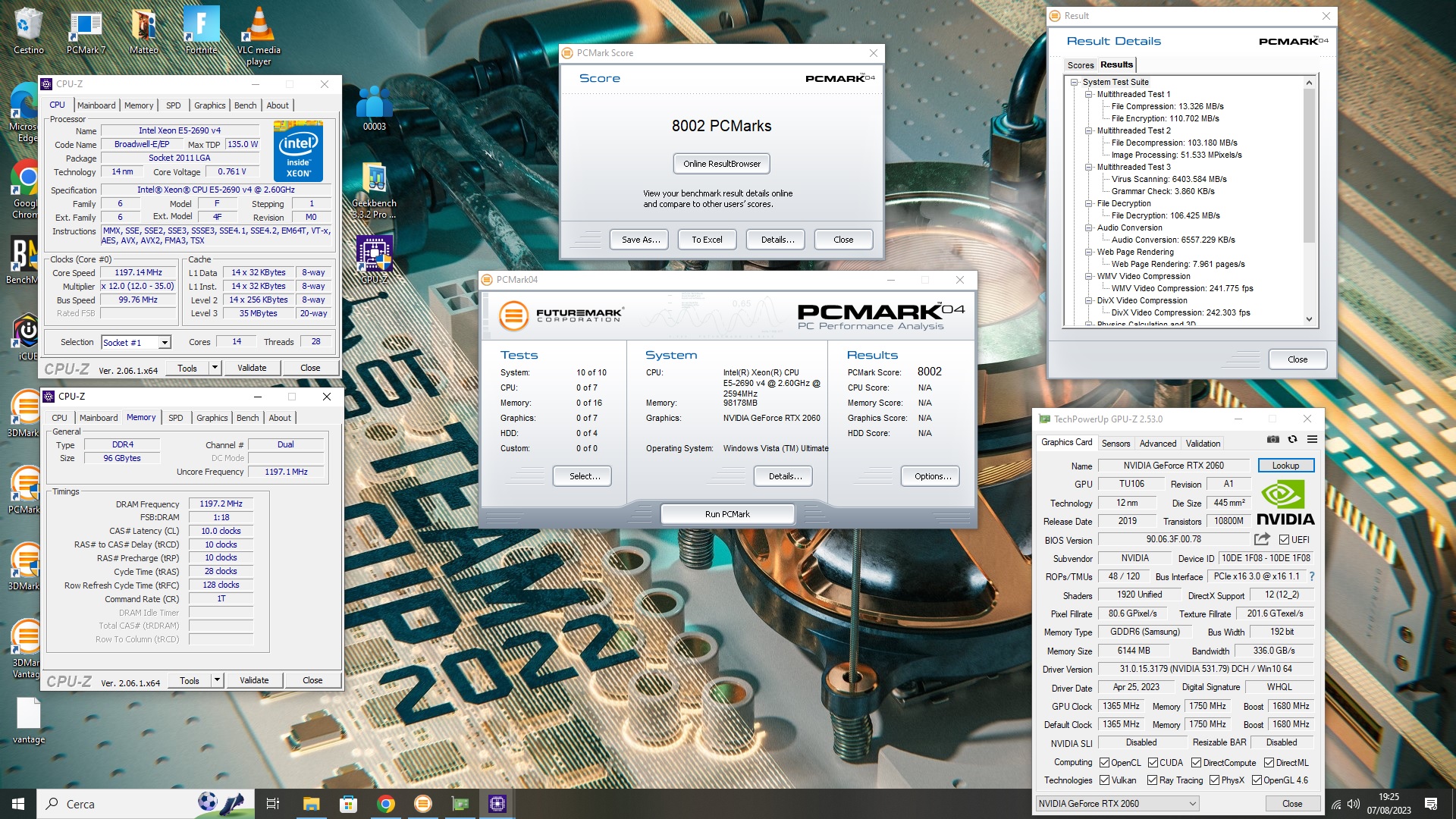Open the 00003 desktop icon
Screen dimensions: 1456x819
(x=375, y=108)
